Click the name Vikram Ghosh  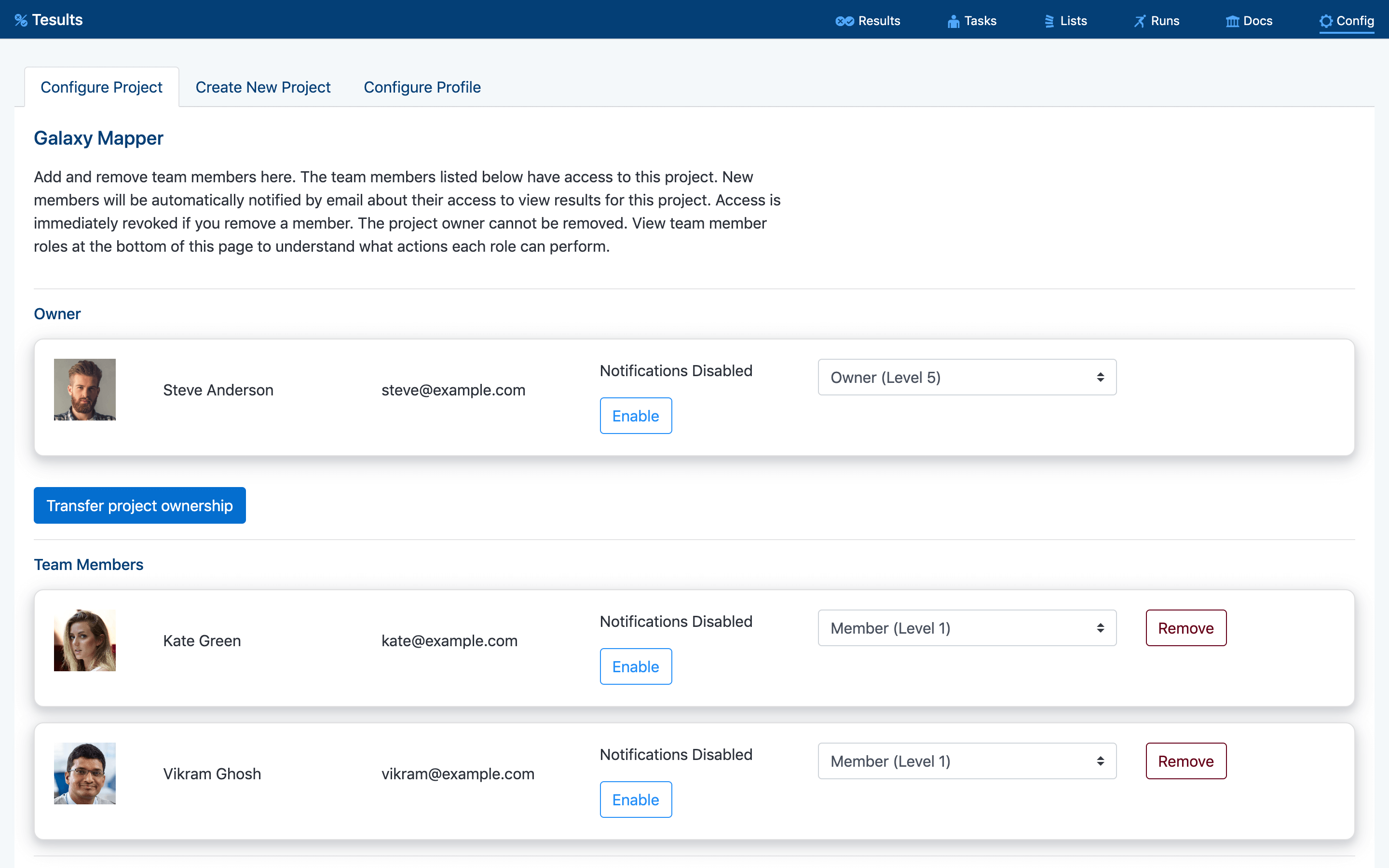click(x=212, y=774)
